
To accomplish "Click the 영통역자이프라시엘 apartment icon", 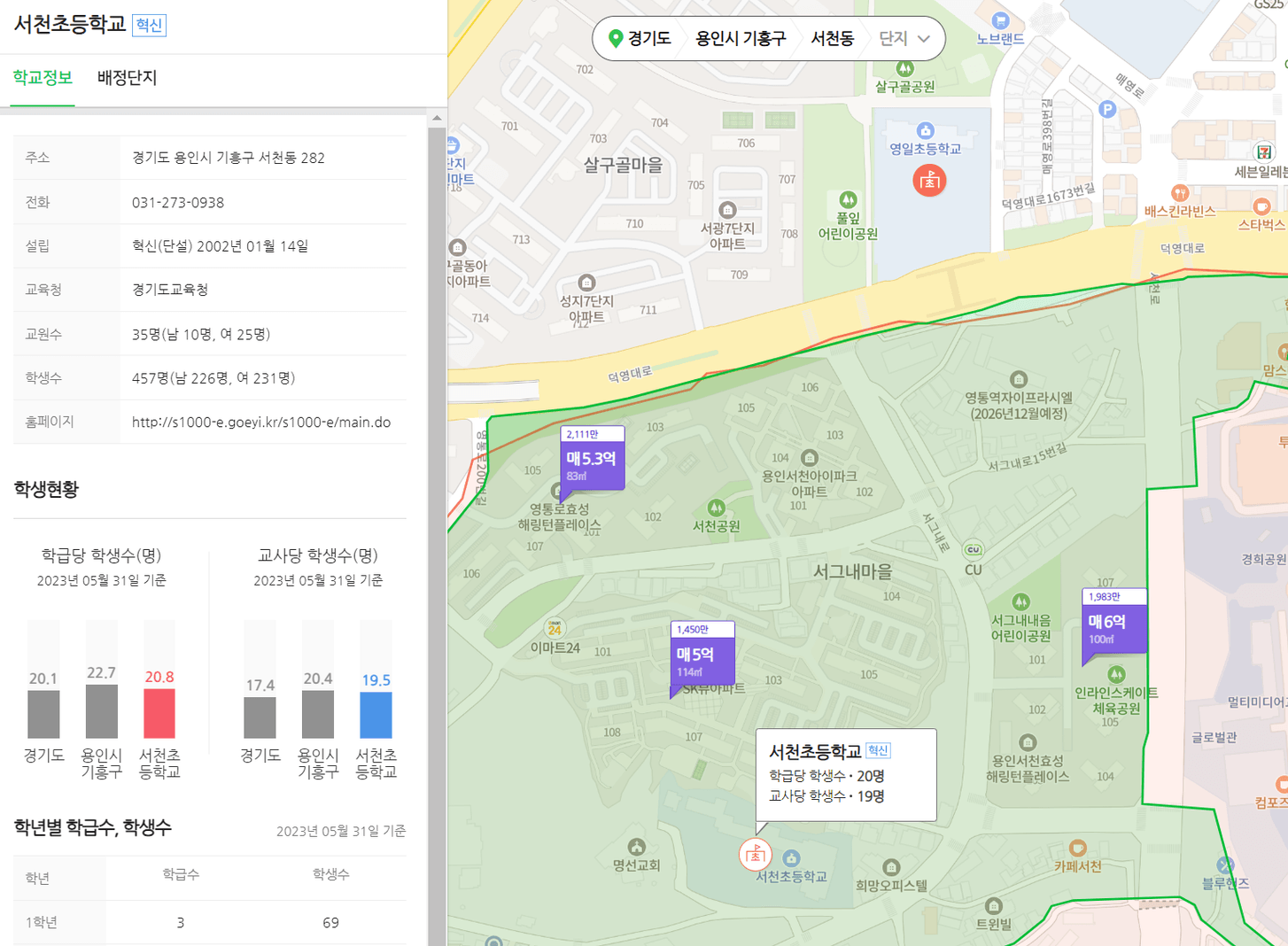I will [1019, 379].
